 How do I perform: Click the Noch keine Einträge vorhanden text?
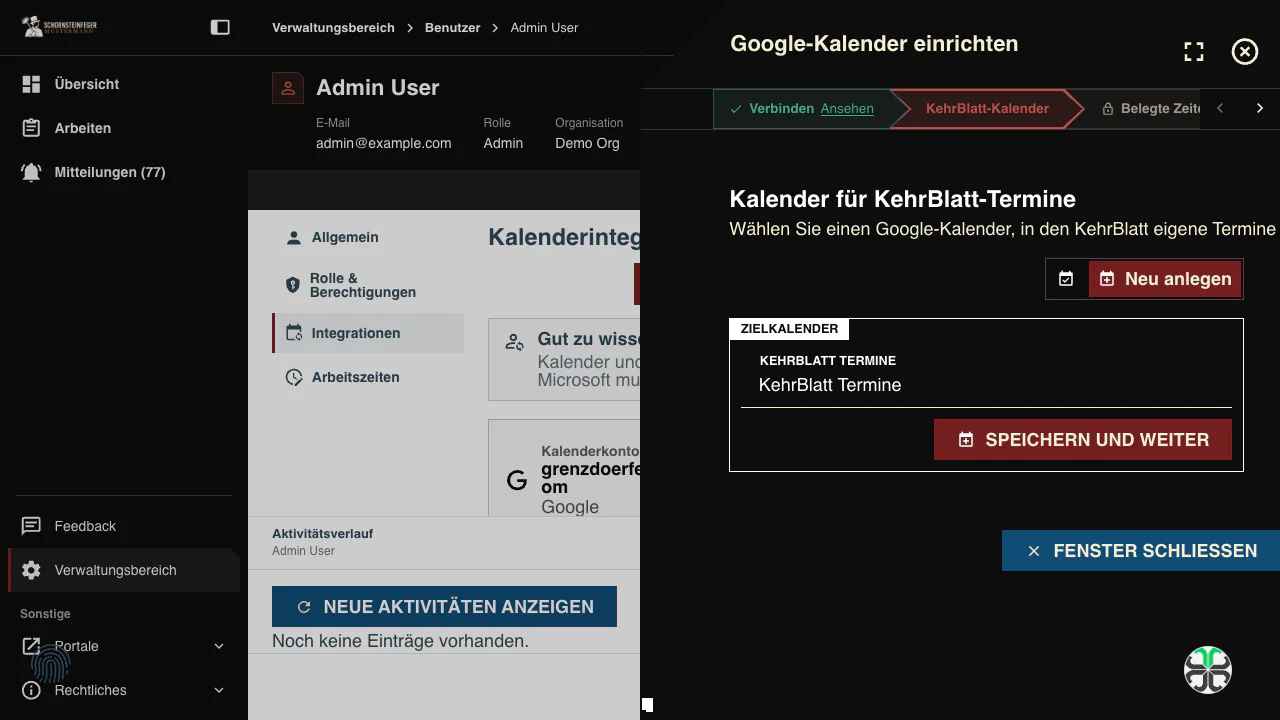point(400,641)
